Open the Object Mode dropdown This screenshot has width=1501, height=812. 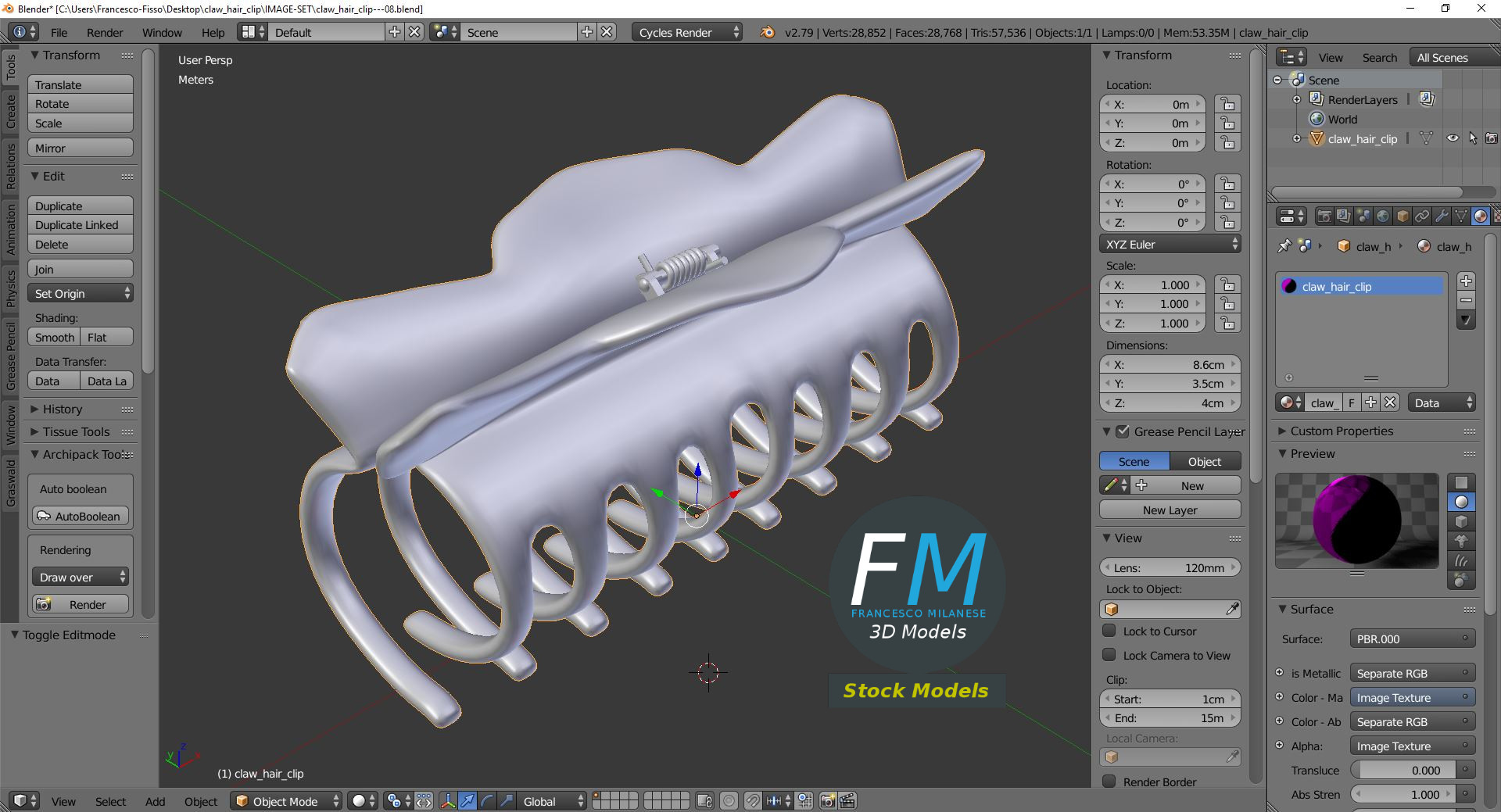coord(286,801)
